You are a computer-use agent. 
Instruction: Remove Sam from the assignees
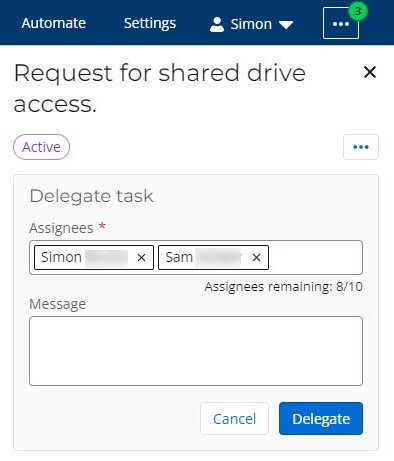(x=256, y=257)
